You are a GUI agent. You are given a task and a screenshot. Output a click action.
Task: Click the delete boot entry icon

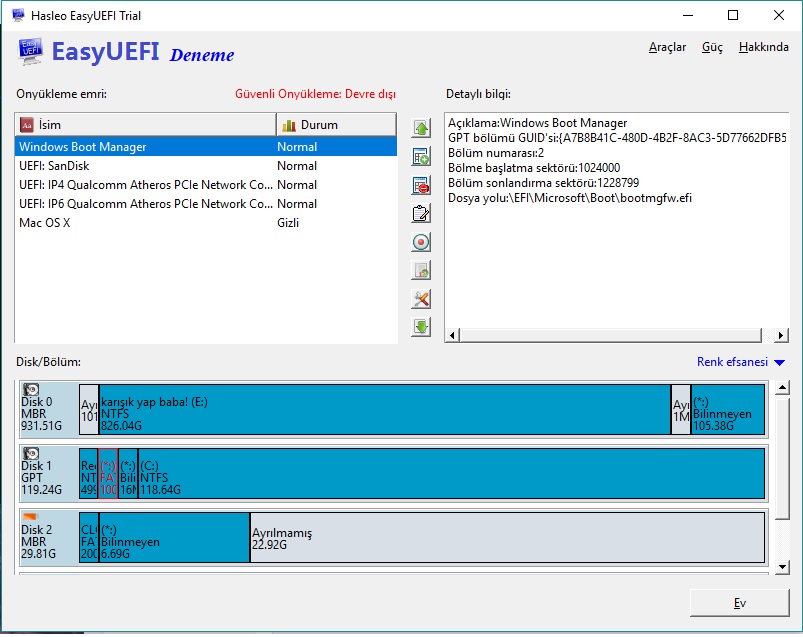click(421, 186)
